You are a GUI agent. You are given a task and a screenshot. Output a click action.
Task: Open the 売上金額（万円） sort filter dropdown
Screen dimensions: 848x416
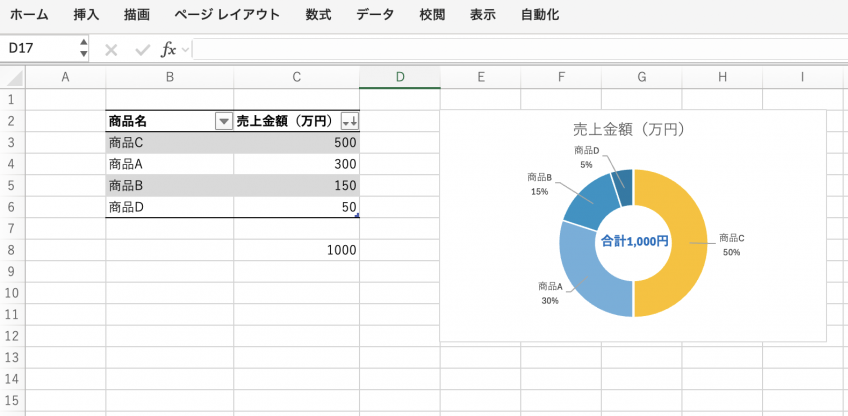coord(349,121)
